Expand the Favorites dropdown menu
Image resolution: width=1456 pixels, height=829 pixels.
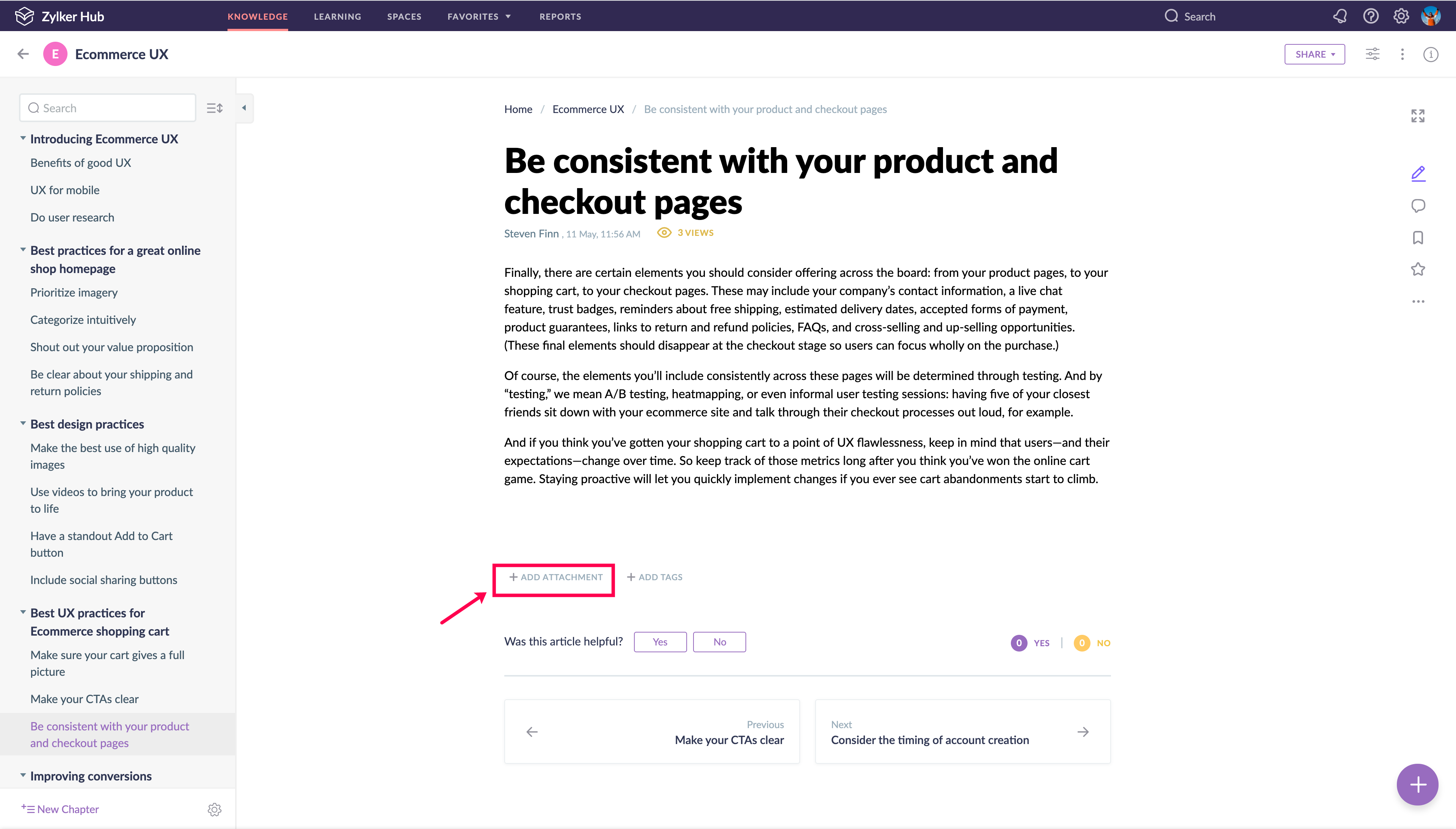479,17
